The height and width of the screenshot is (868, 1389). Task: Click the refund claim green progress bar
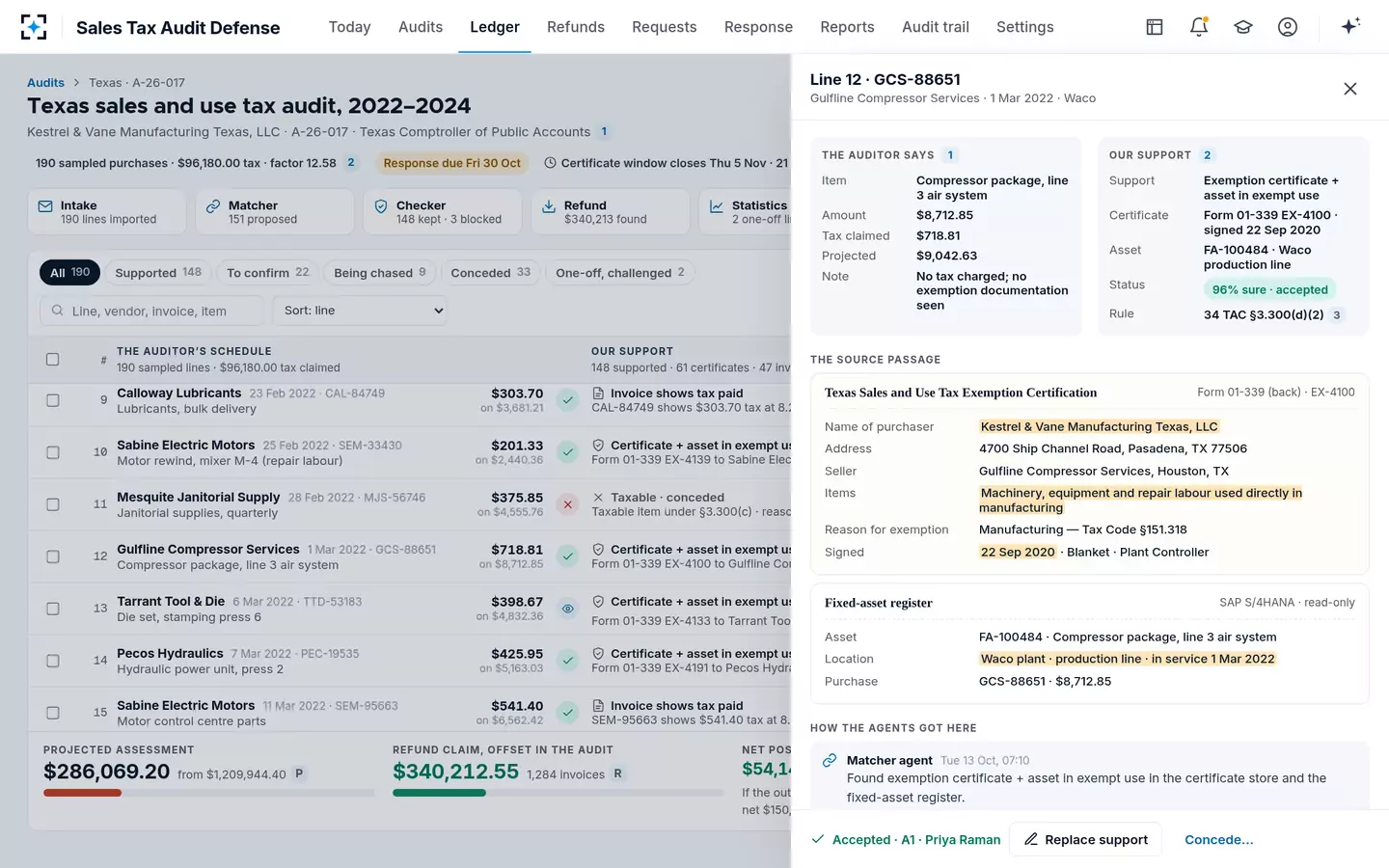coord(439,793)
